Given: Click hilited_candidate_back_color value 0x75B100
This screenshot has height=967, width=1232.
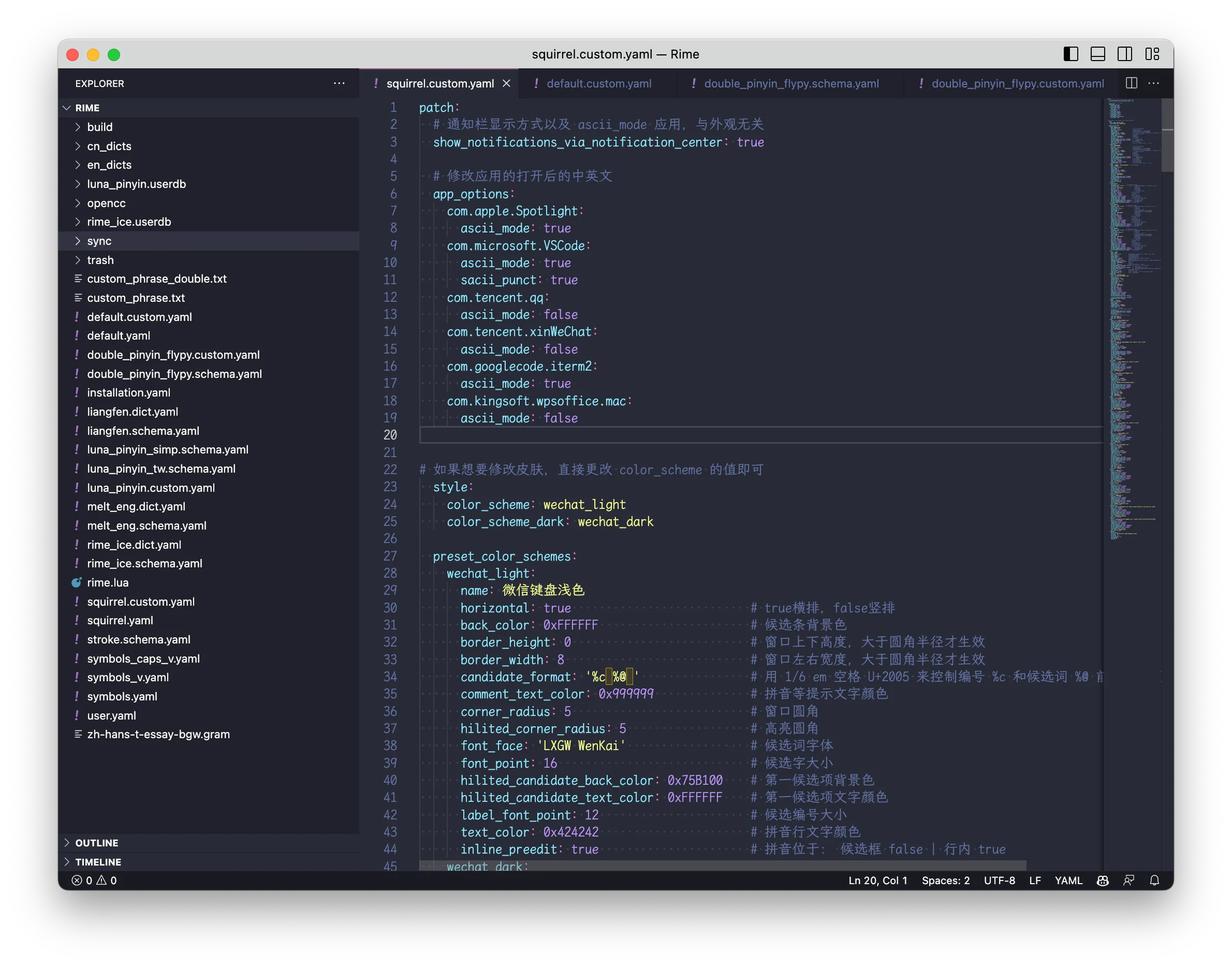Looking at the screenshot, I should 695,780.
